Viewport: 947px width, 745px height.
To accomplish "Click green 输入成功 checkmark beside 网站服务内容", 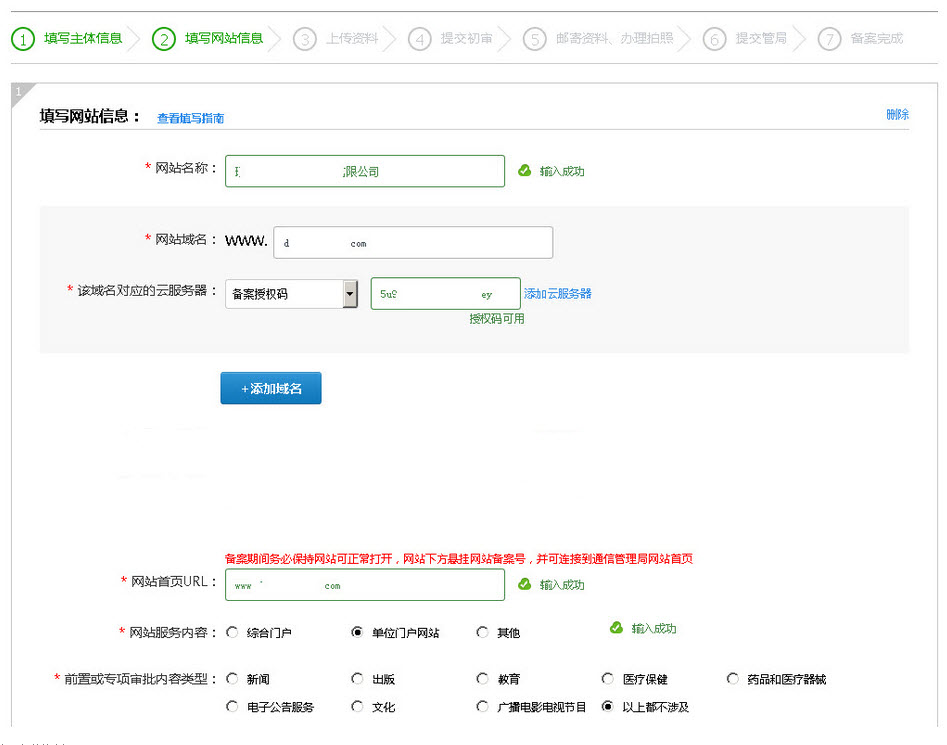I will click(615, 629).
